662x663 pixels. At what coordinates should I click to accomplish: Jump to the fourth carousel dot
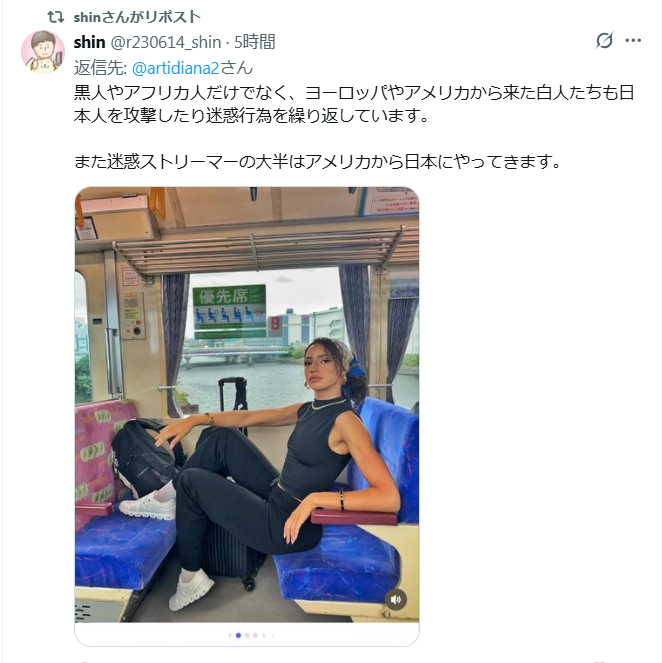(x=255, y=636)
